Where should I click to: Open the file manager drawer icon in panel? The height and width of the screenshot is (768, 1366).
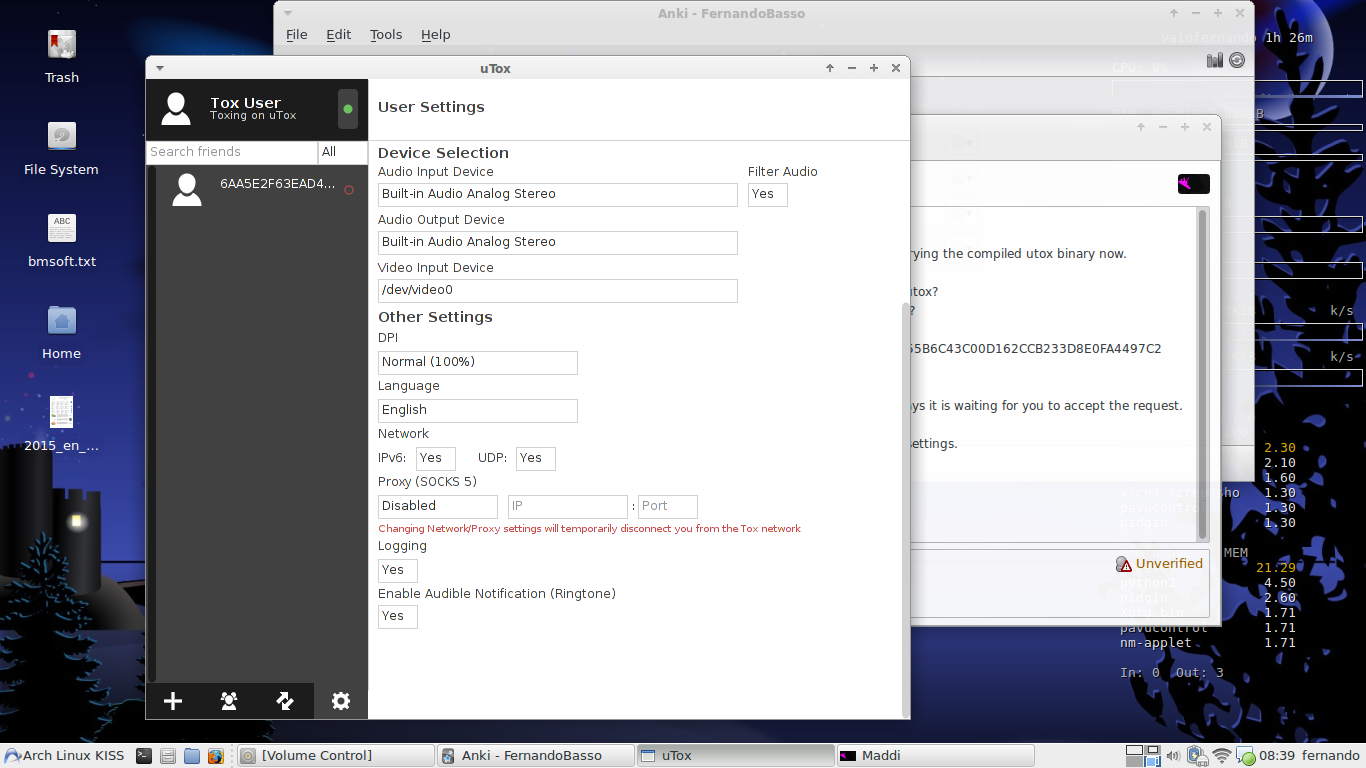[168, 756]
